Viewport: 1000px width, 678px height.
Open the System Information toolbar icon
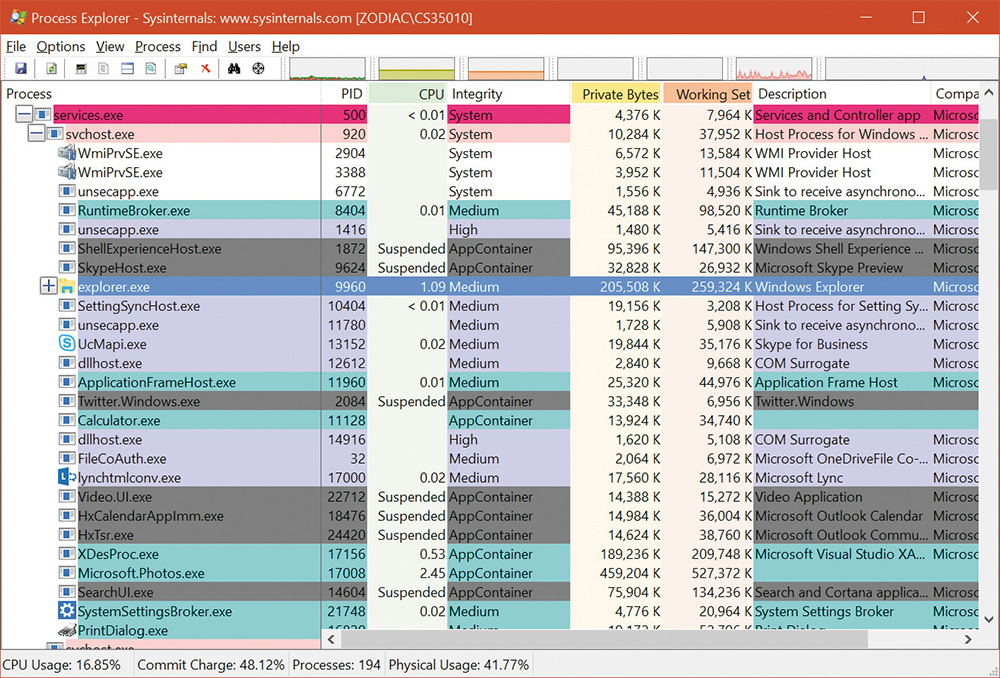[83, 69]
